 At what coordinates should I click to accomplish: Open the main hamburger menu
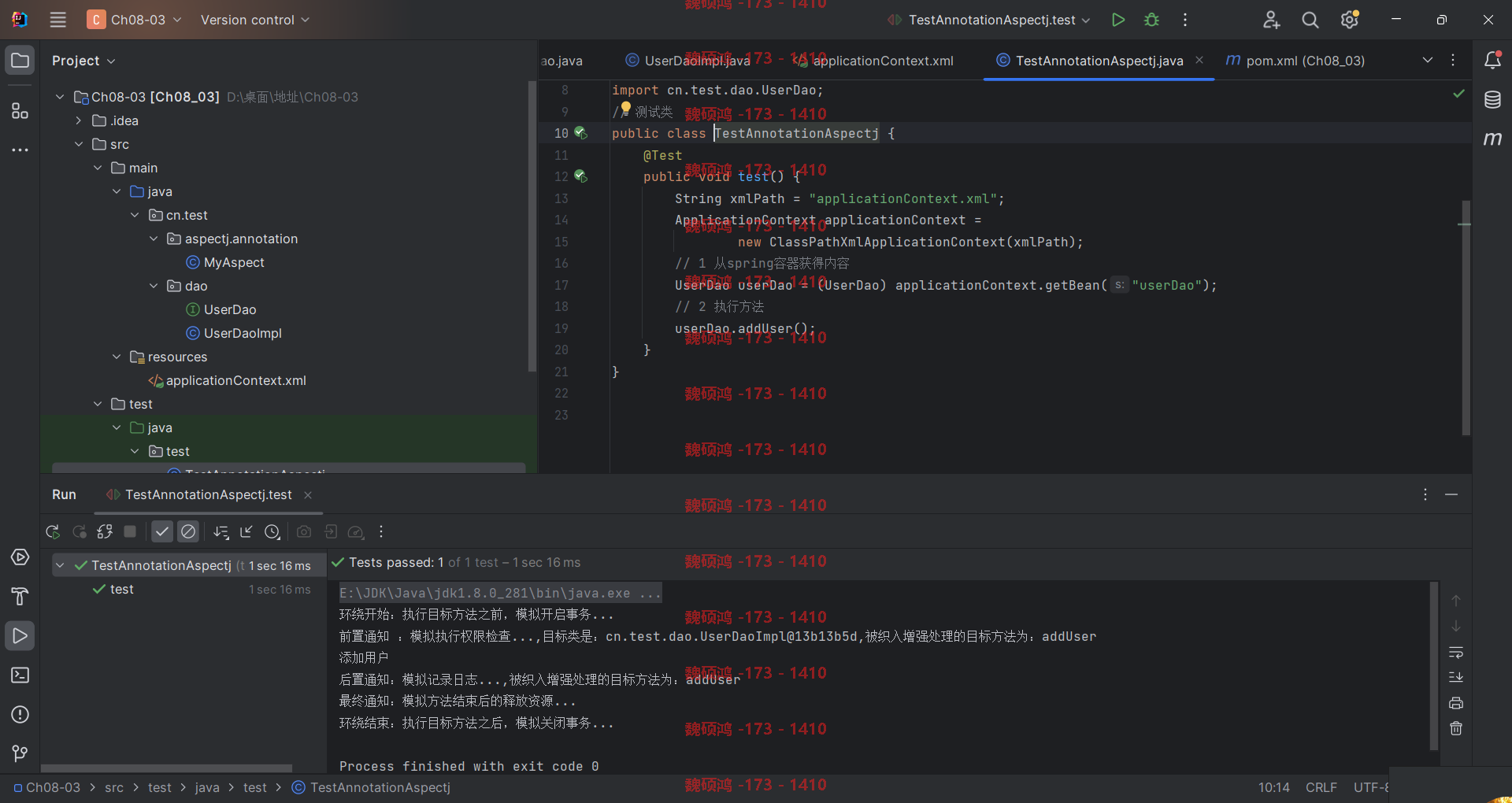(x=57, y=20)
